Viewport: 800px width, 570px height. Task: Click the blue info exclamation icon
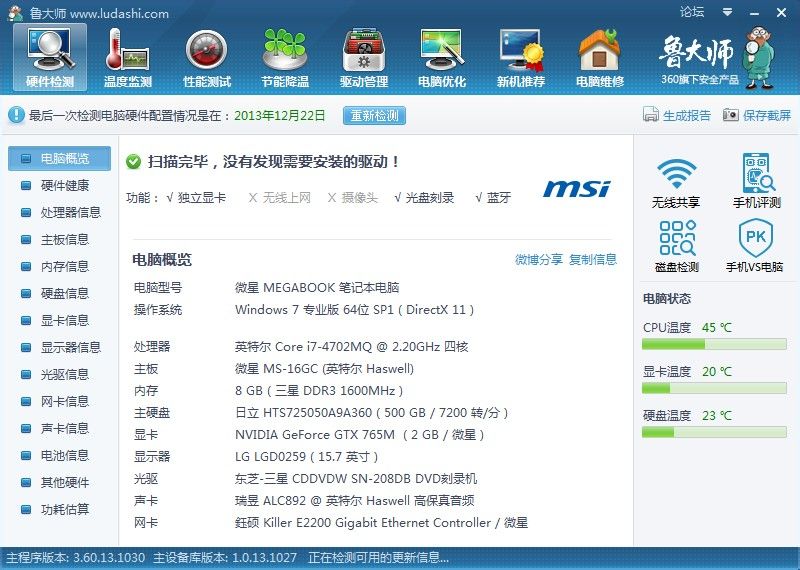(x=16, y=115)
